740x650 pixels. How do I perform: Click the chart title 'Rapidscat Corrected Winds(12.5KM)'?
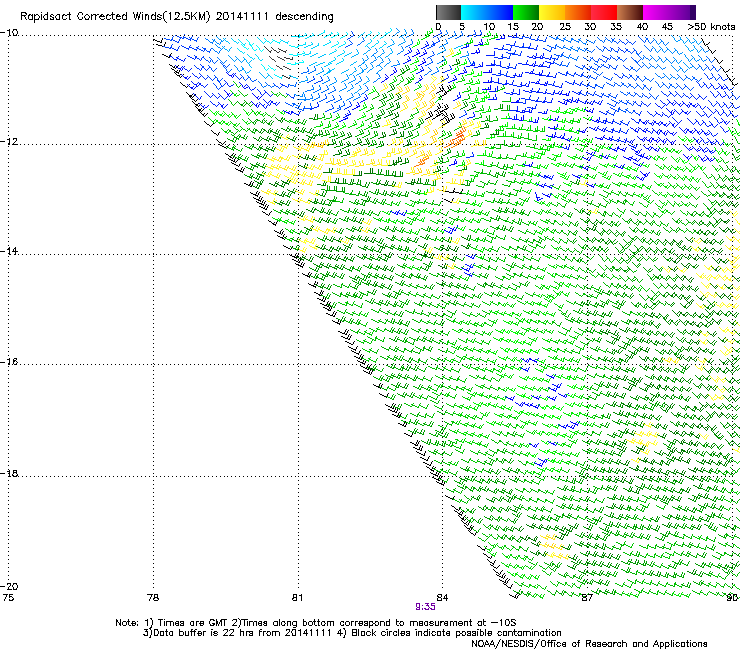115,17
